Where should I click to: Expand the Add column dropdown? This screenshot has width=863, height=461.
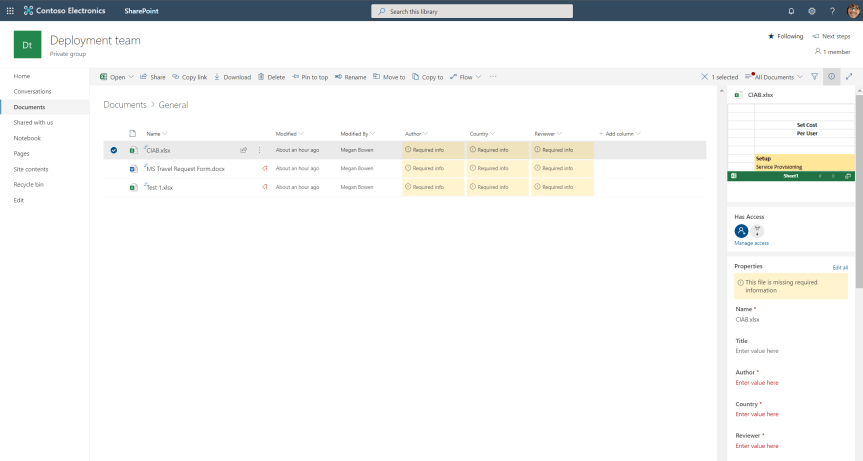coord(620,133)
